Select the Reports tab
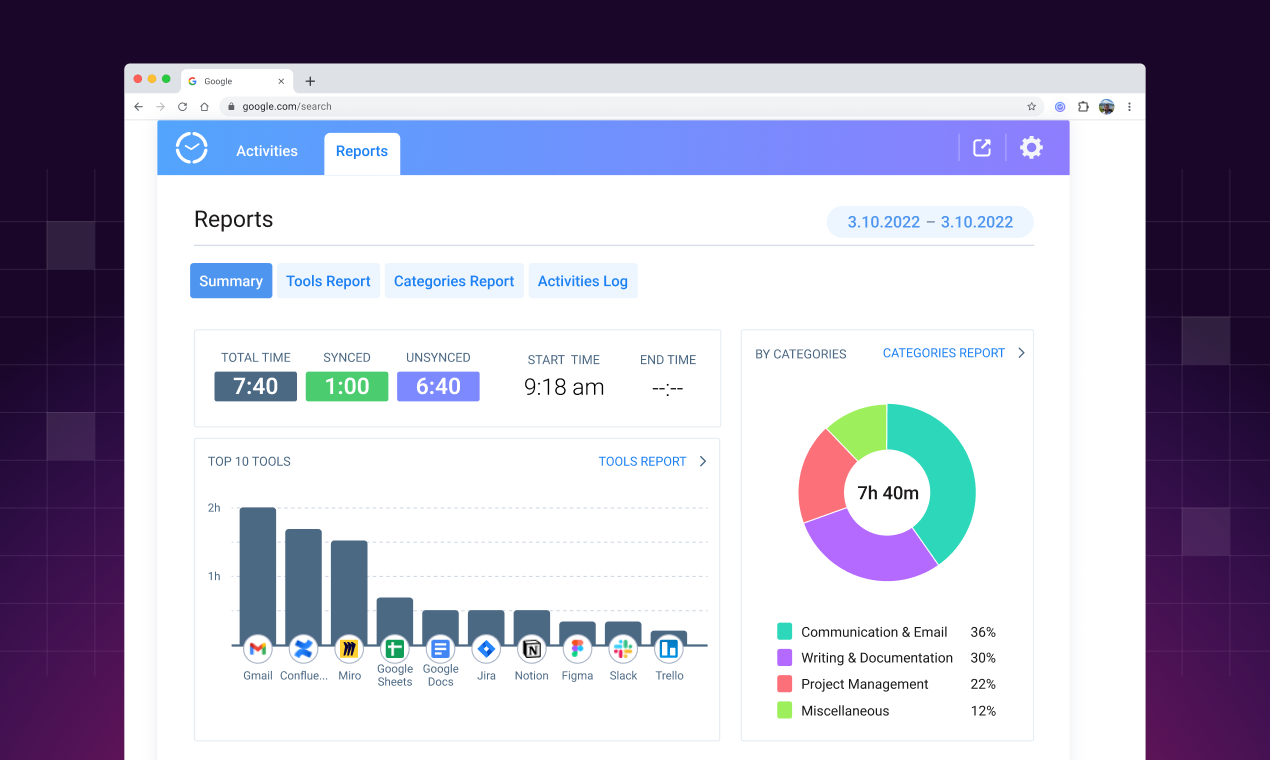 (362, 153)
